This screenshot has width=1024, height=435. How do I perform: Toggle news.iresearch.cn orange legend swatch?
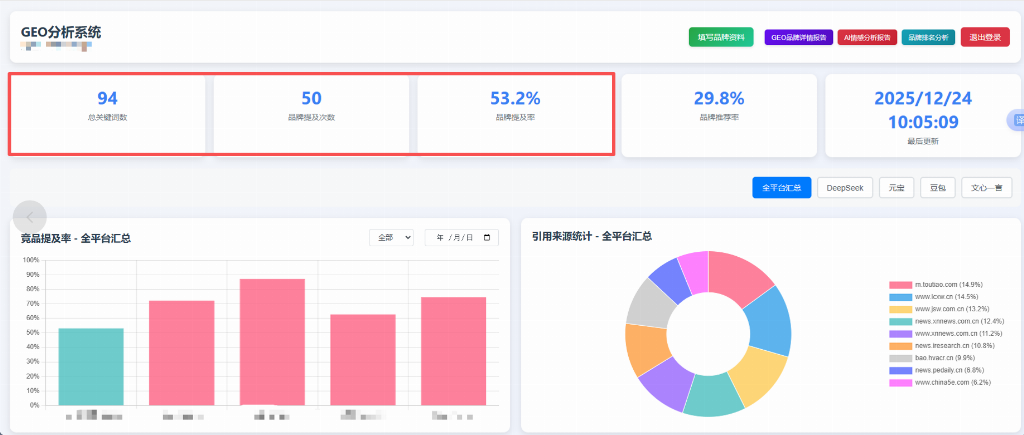900,346
